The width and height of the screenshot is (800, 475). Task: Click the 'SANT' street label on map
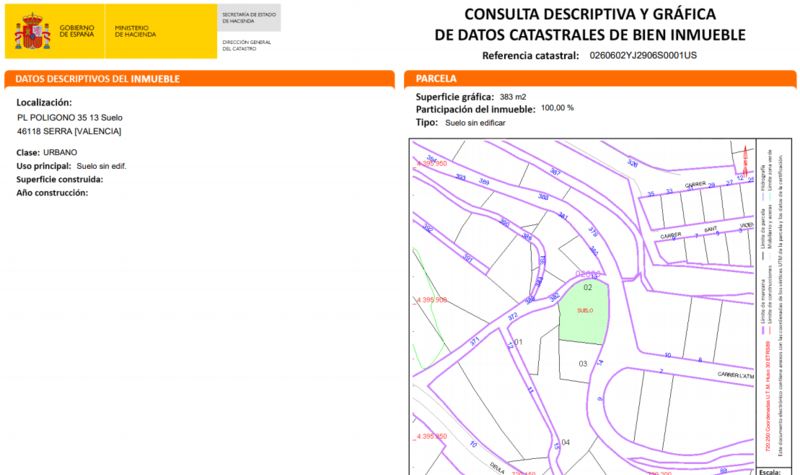click(x=711, y=230)
